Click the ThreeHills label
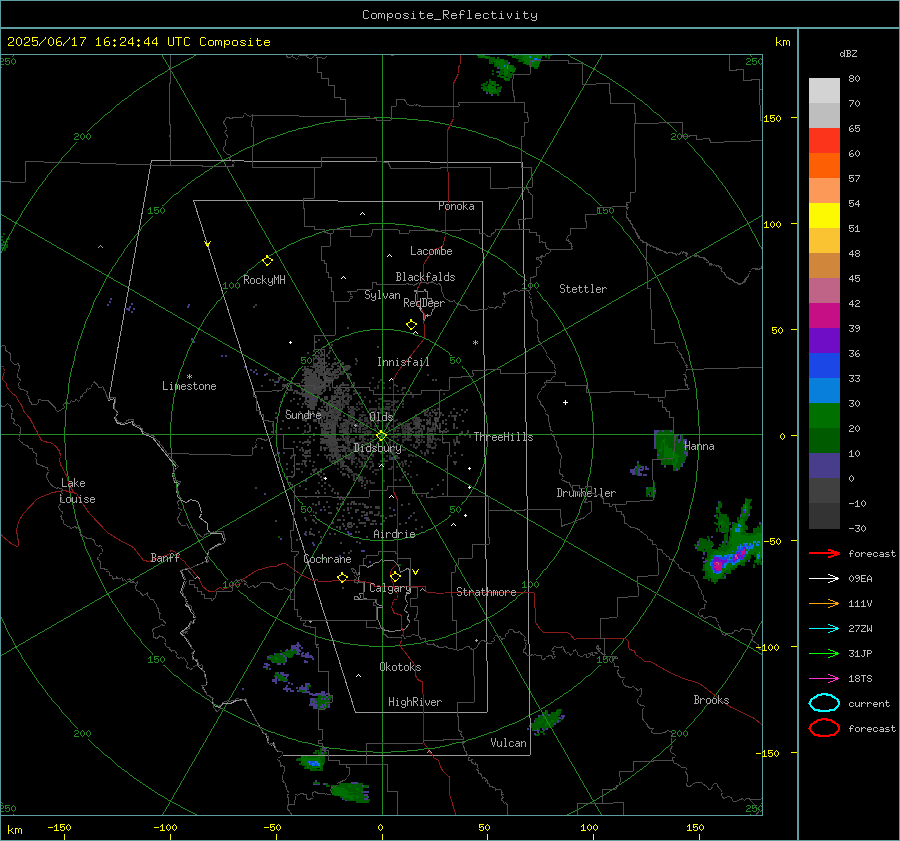 503,437
